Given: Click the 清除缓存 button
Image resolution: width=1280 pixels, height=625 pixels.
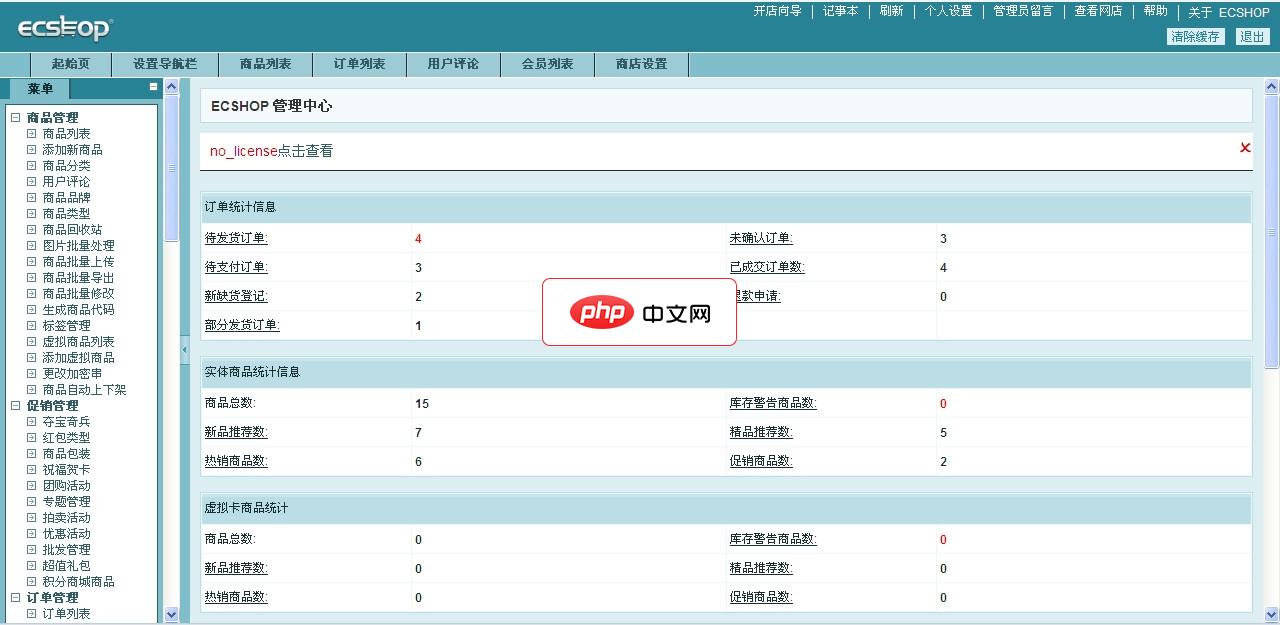Looking at the screenshot, I should (x=1196, y=35).
